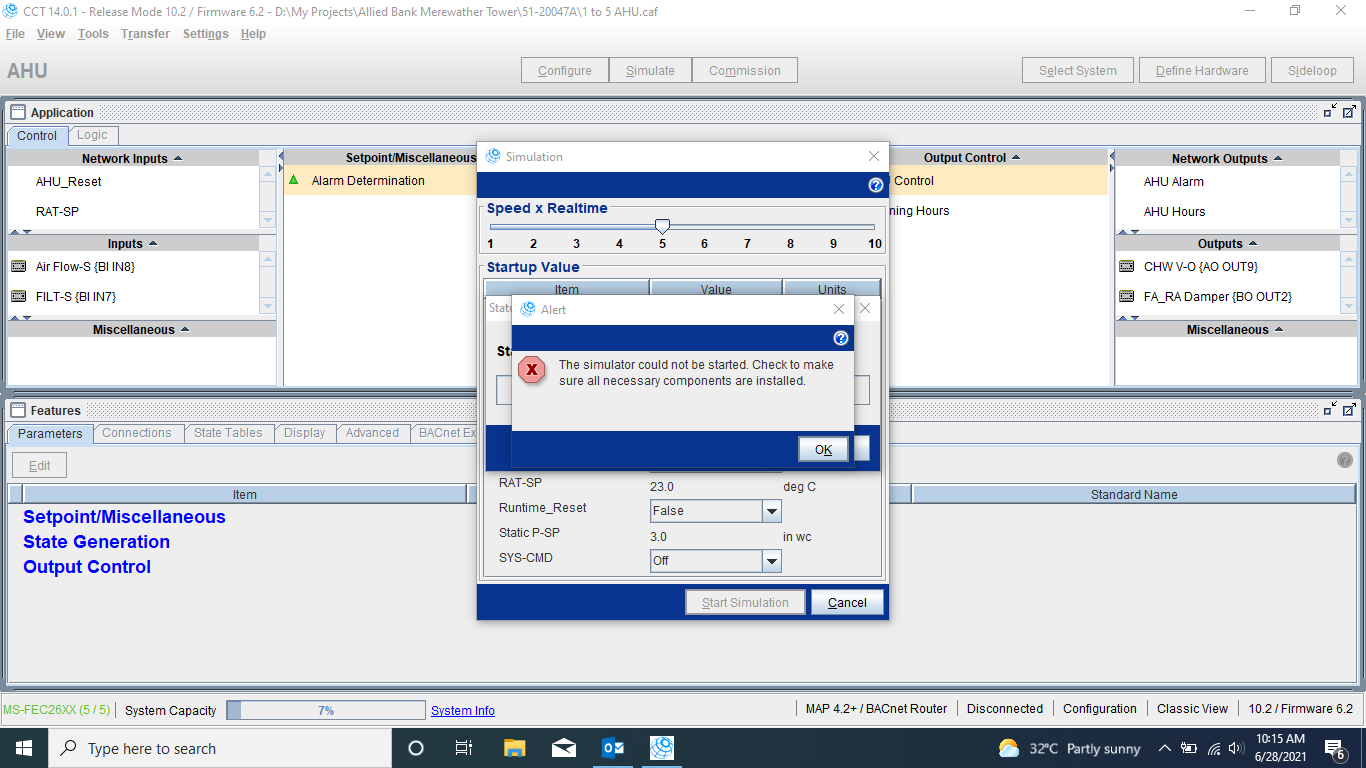Collapse the Network Outputs section
The height and width of the screenshot is (768, 1366).
1278,158
